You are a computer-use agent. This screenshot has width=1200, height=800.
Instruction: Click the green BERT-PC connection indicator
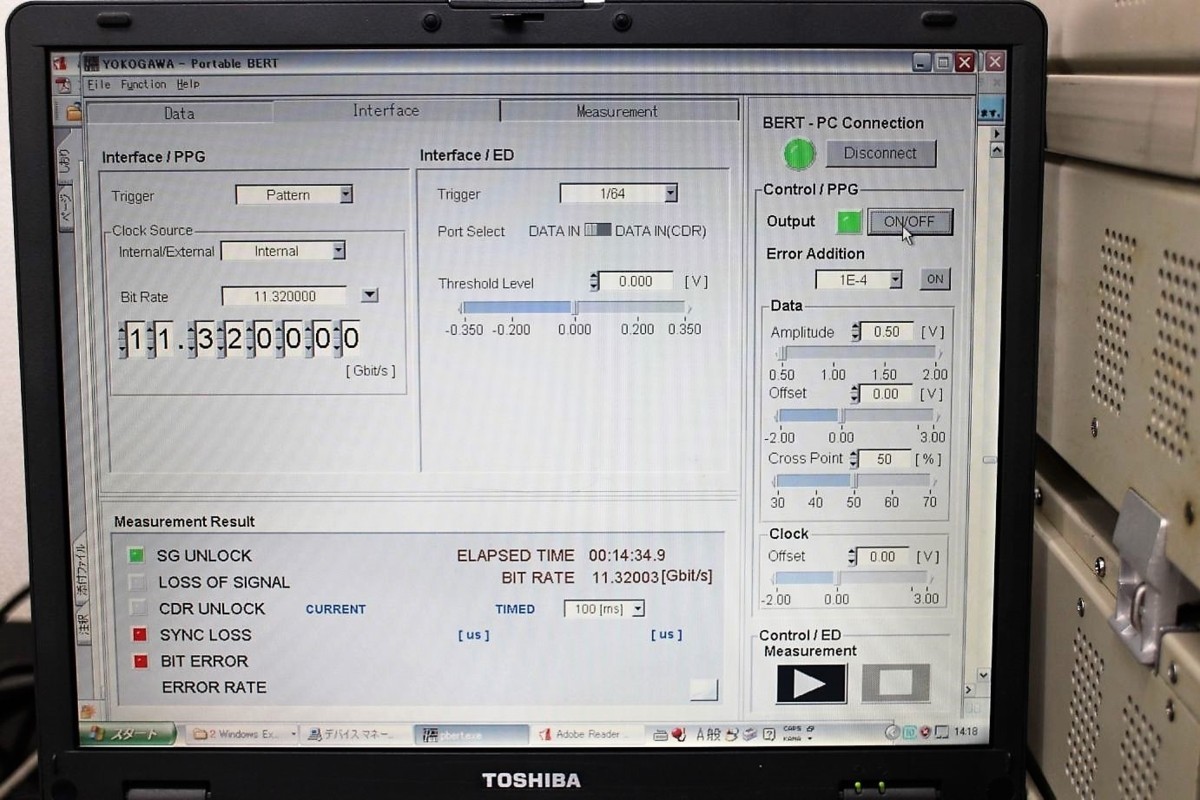coord(799,153)
